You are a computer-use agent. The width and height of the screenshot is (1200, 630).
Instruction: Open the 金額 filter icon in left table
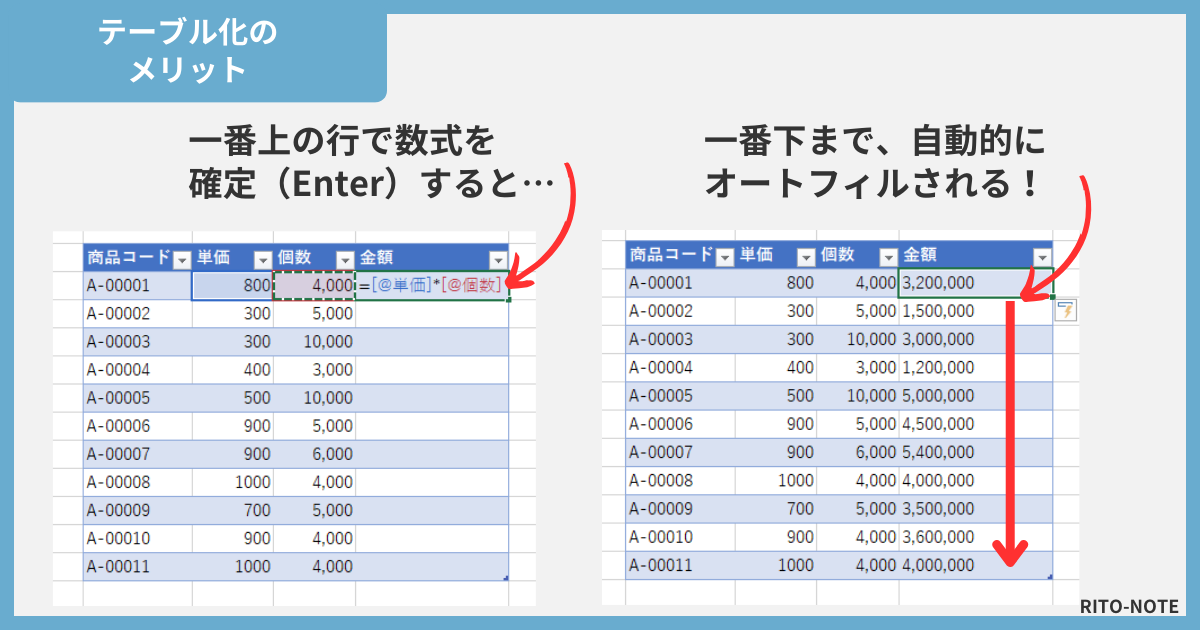tap(499, 258)
